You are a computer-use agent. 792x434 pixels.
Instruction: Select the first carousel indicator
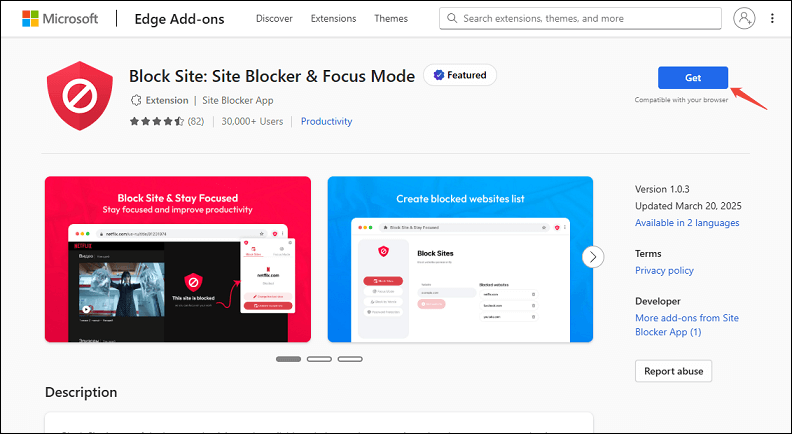[x=288, y=359]
